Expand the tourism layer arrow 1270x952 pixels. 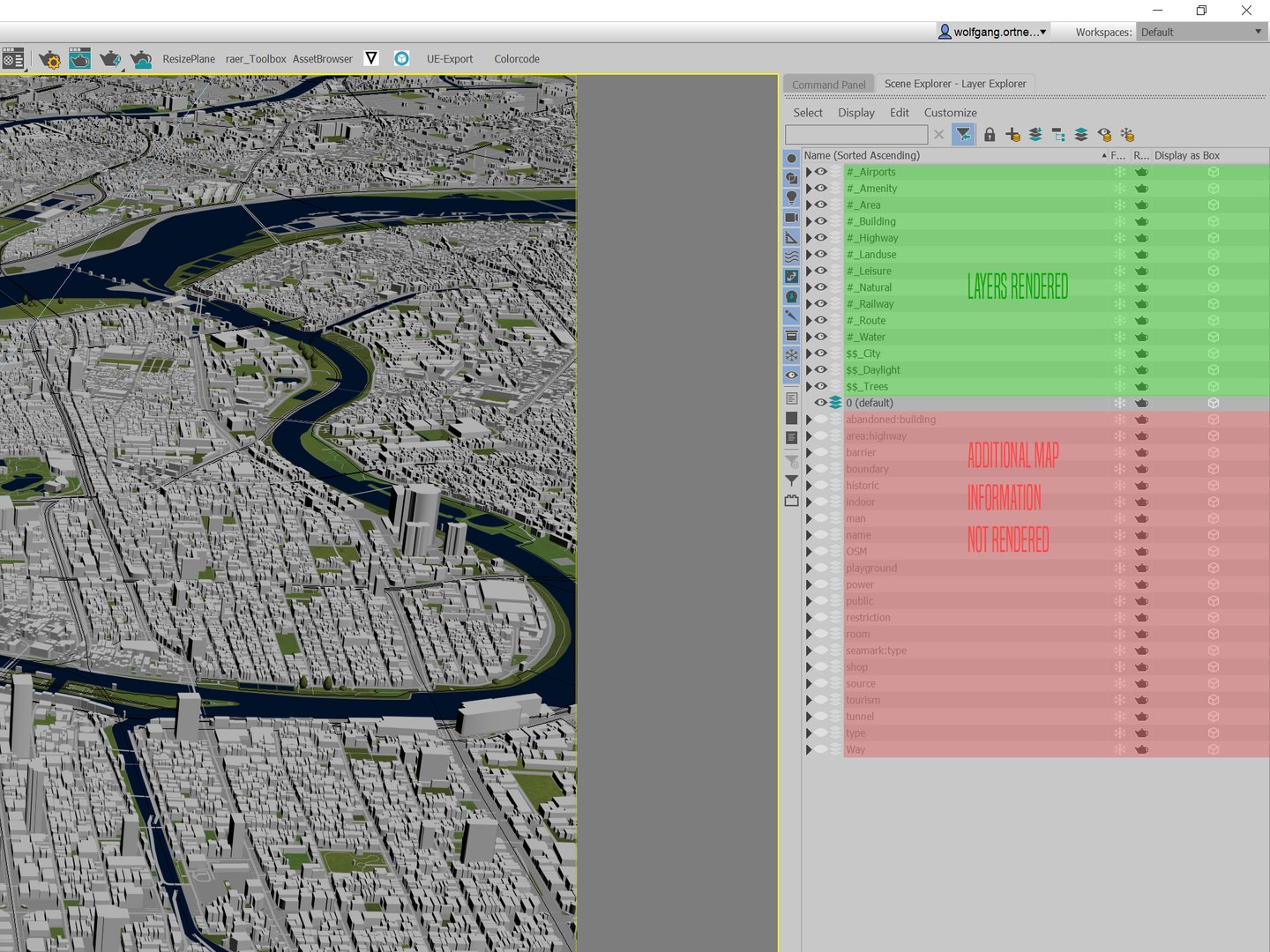pyautogui.click(x=808, y=700)
